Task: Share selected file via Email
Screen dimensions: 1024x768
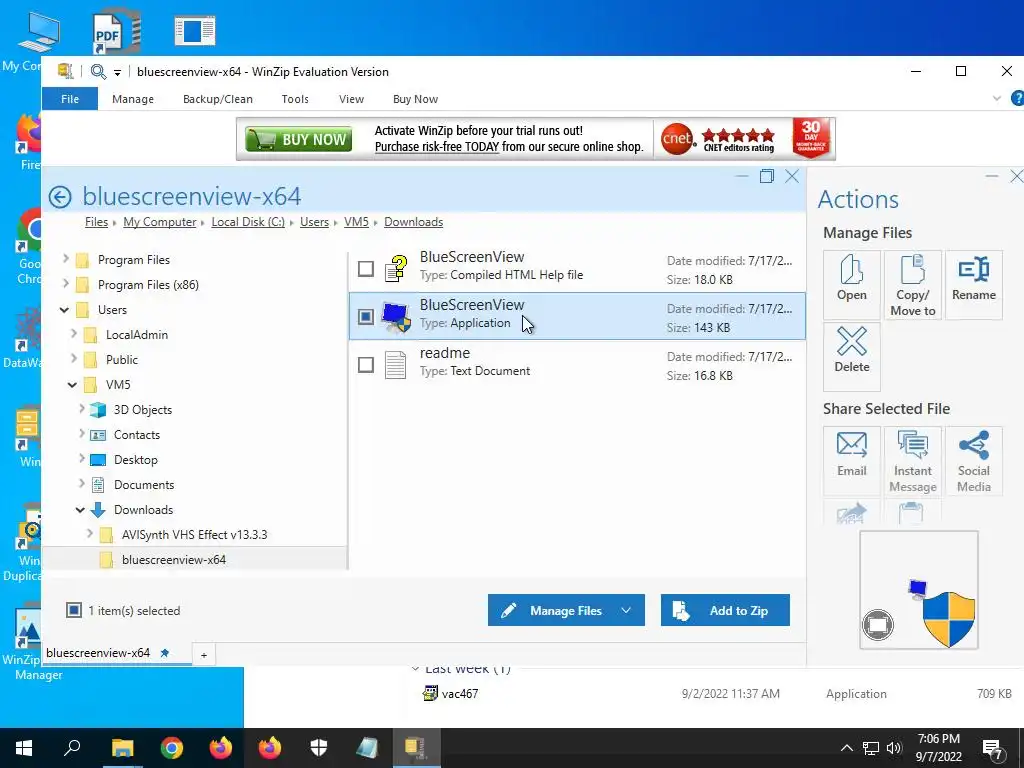Action: 852,460
